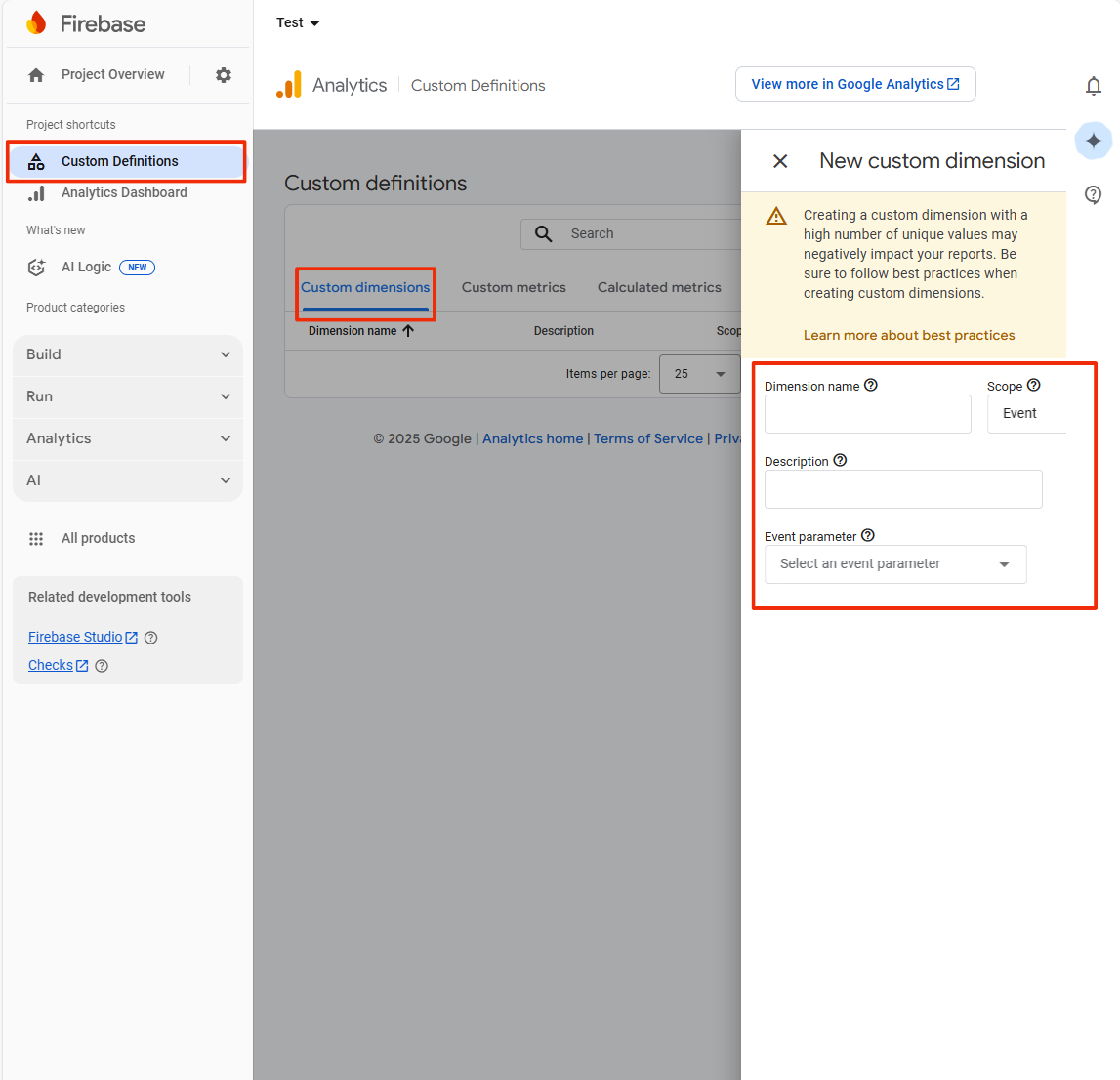Click the Firebase flame logo
Viewport: 1120px width, 1080px height.
click(x=36, y=21)
